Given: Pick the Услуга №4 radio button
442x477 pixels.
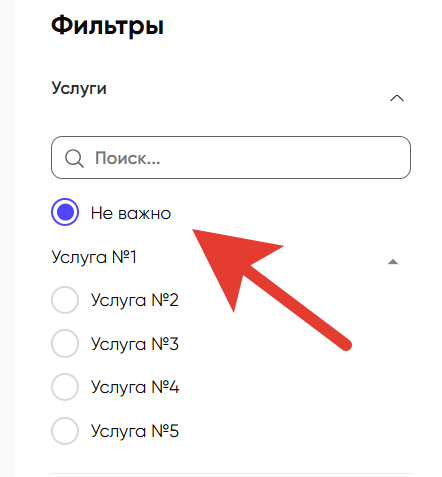Looking at the screenshot, I should click(x=65, y=387).
